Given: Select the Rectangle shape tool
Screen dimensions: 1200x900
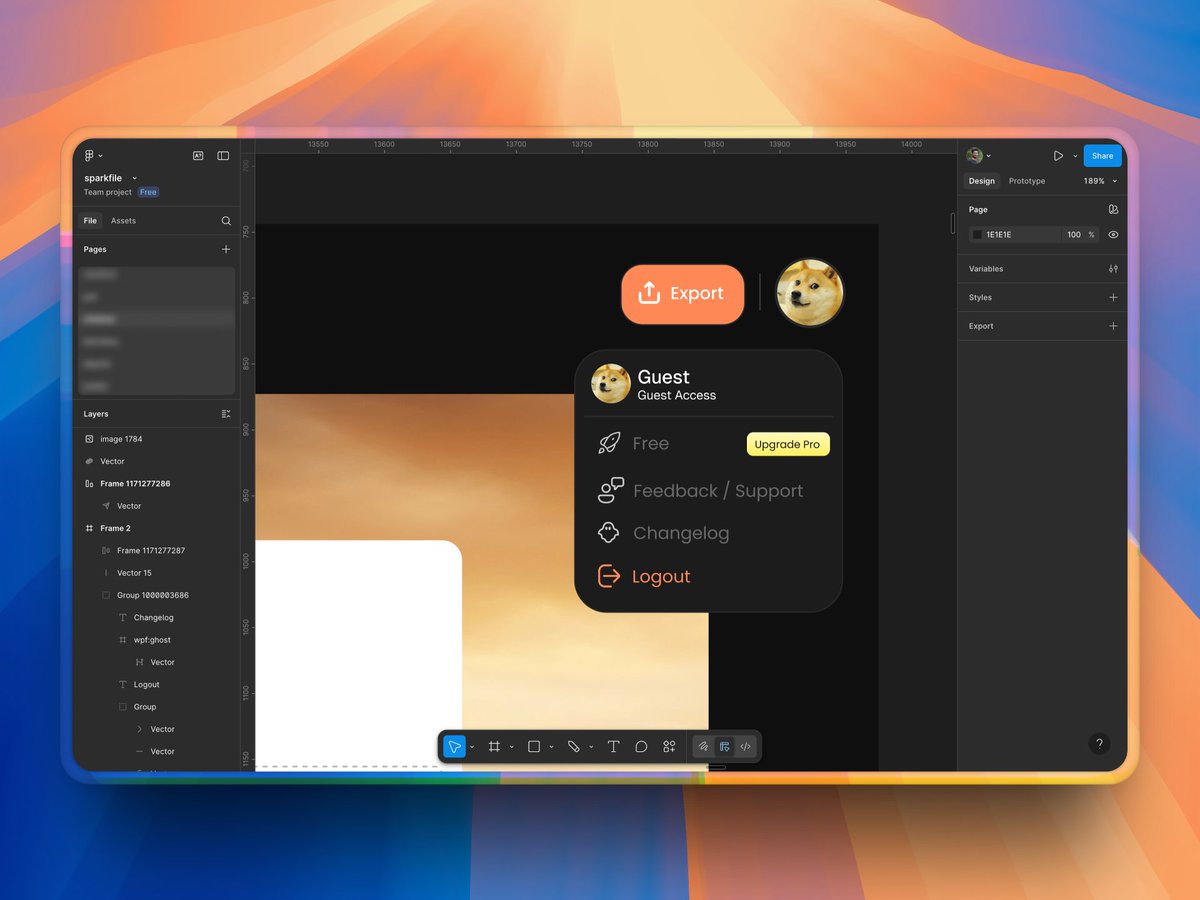Looking at the screenshot, I should 534,747.
